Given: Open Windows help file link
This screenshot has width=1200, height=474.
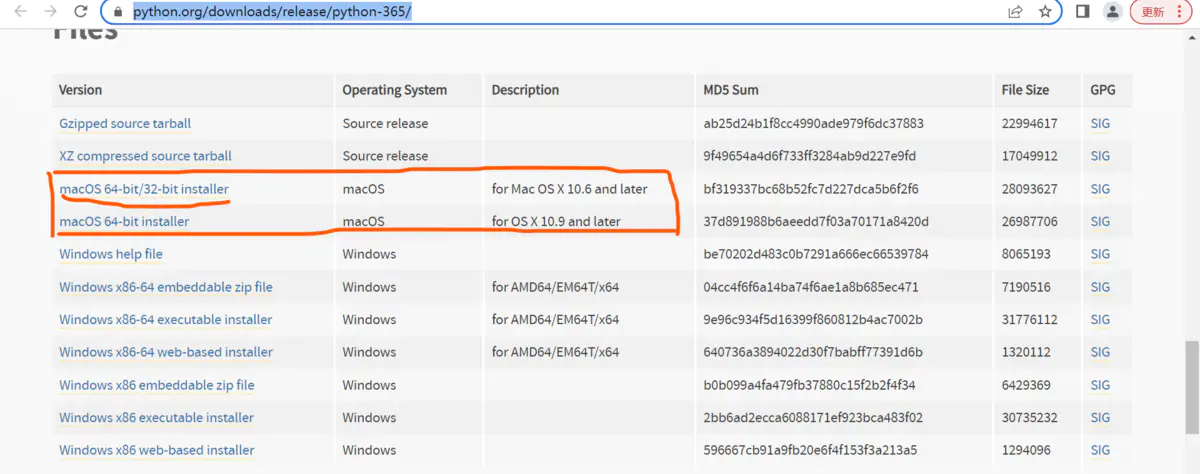Looking at the screenshot, I should pyautogui.click(x=111, y=254).
